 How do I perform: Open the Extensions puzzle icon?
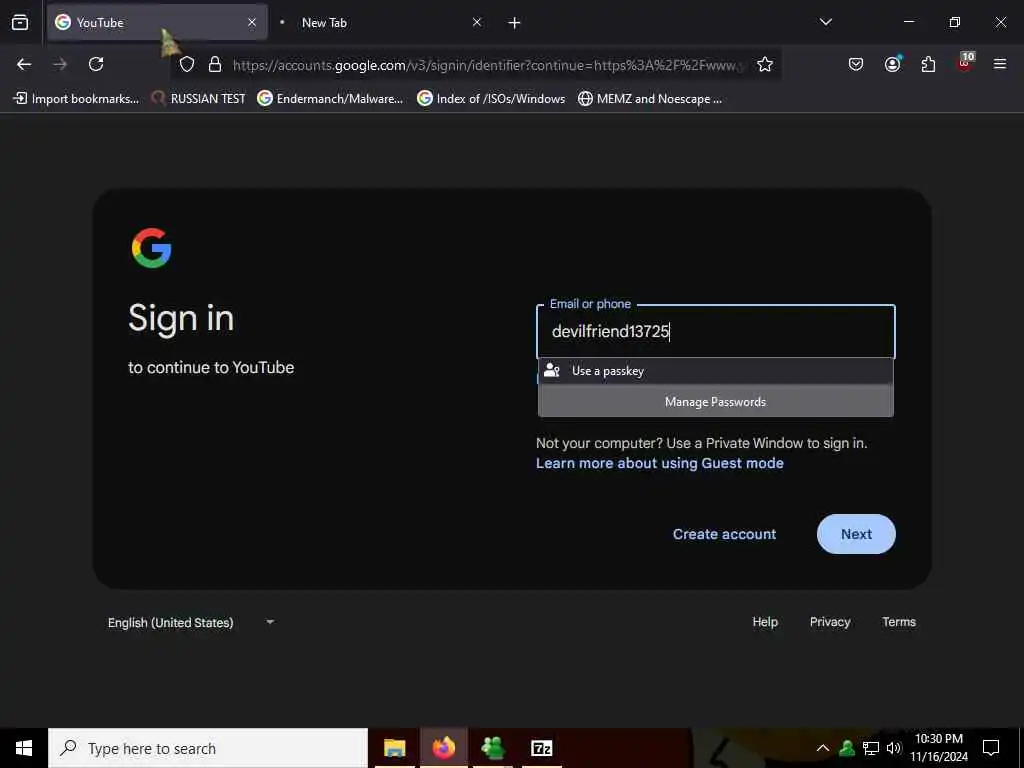click(x=928, y=64)
